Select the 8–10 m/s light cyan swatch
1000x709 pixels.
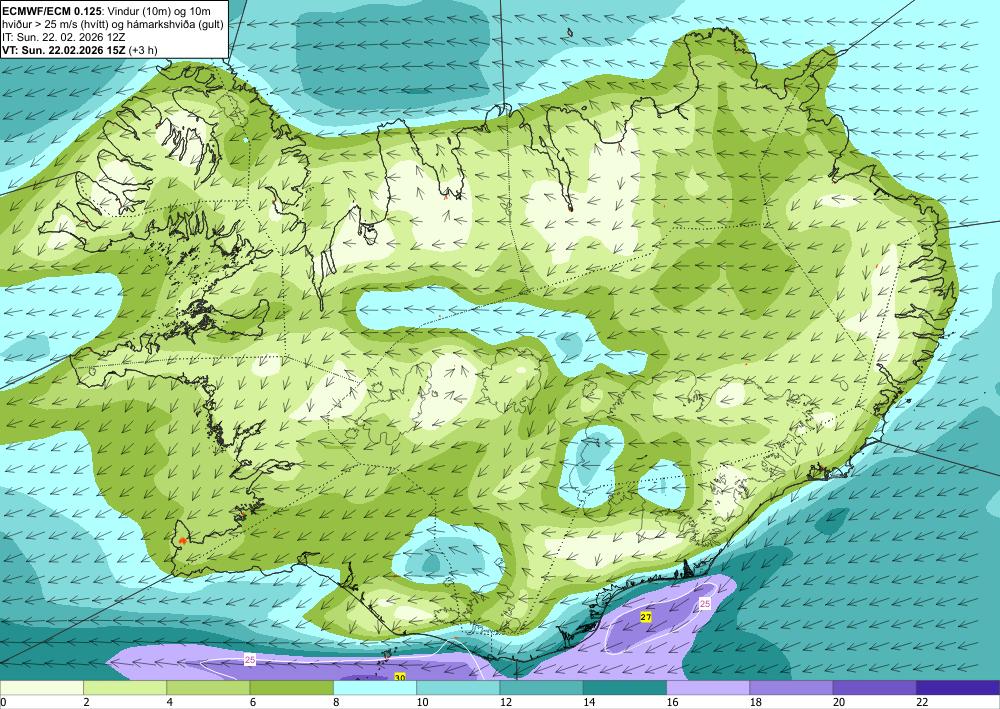(x=375, y=687)
